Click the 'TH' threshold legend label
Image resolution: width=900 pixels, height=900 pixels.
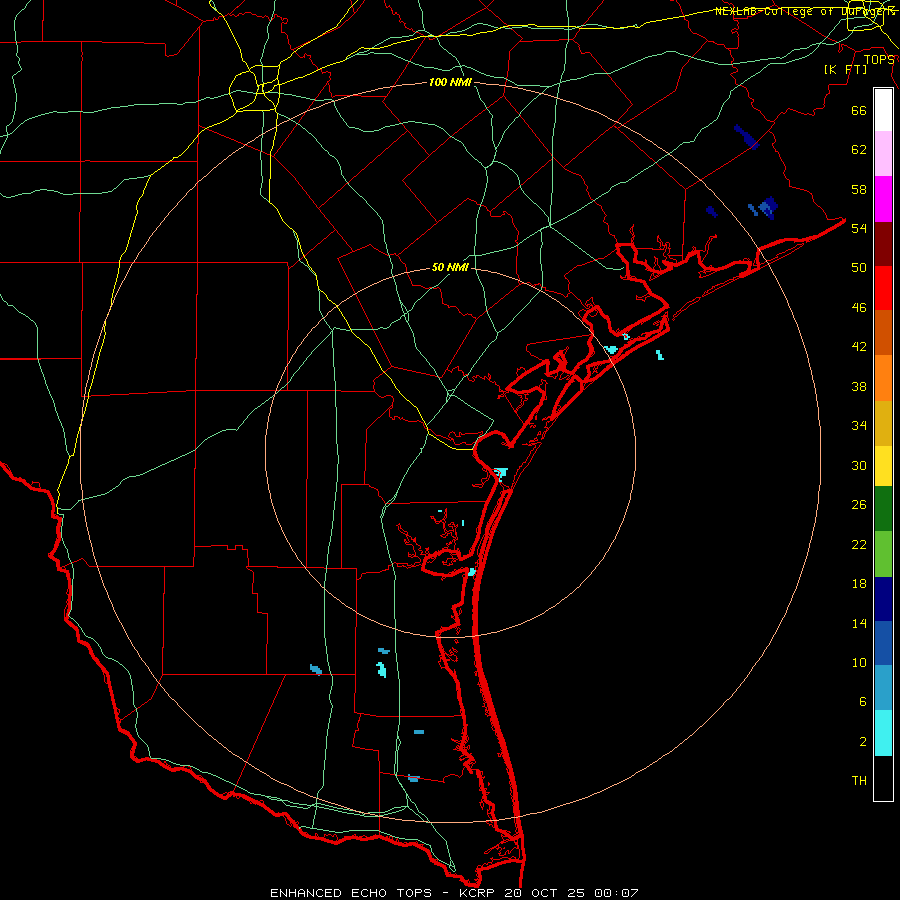(x=859, y=781)
